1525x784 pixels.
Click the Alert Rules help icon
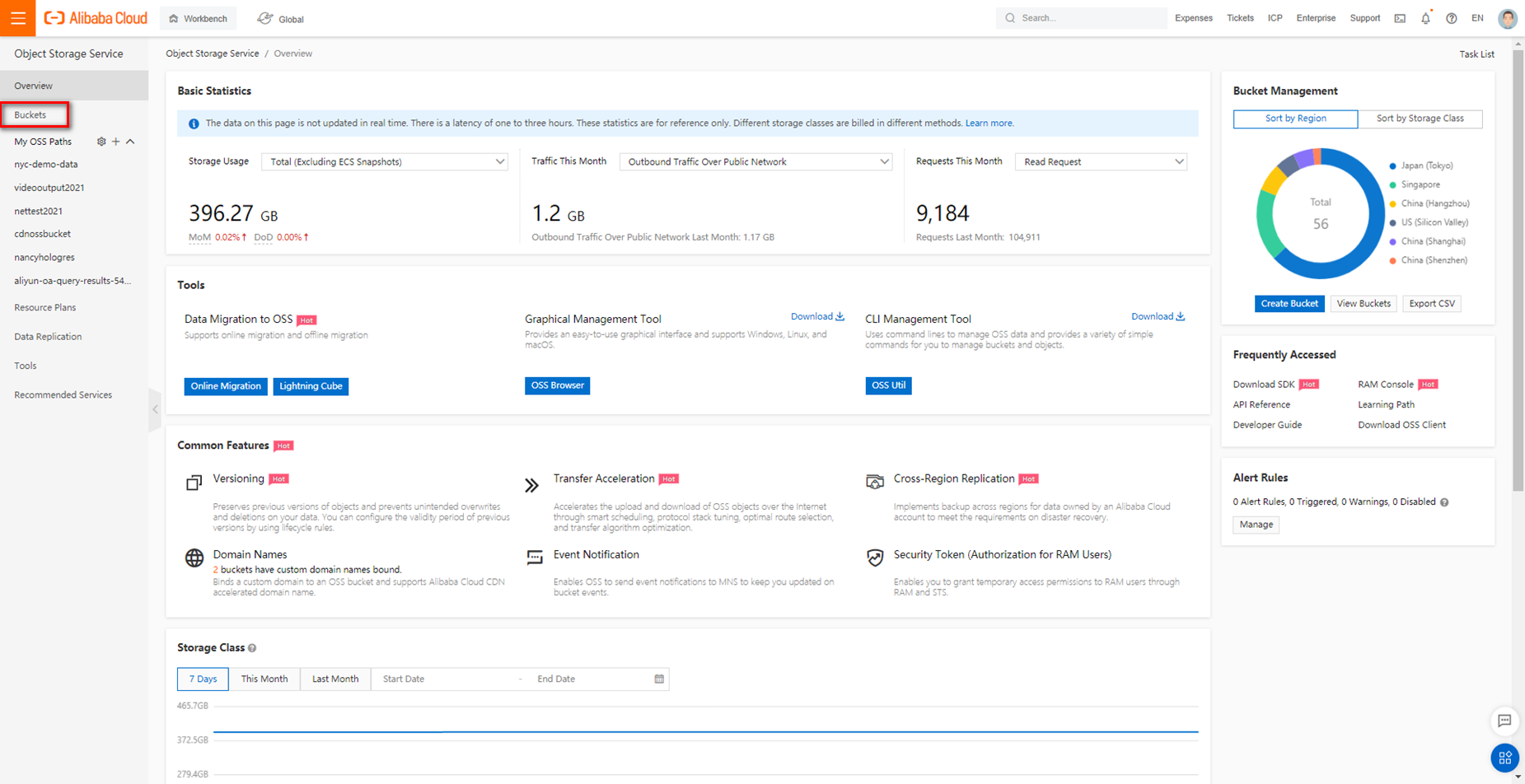coord(1444,502)
